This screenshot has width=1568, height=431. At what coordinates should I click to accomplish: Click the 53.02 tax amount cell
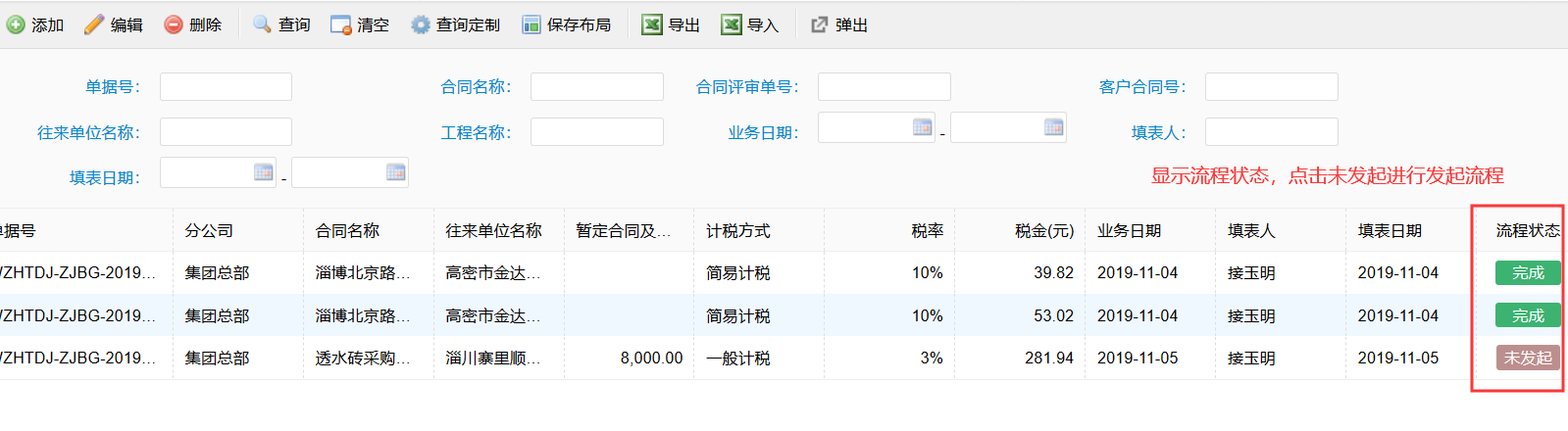click(x=1020, y=315)
